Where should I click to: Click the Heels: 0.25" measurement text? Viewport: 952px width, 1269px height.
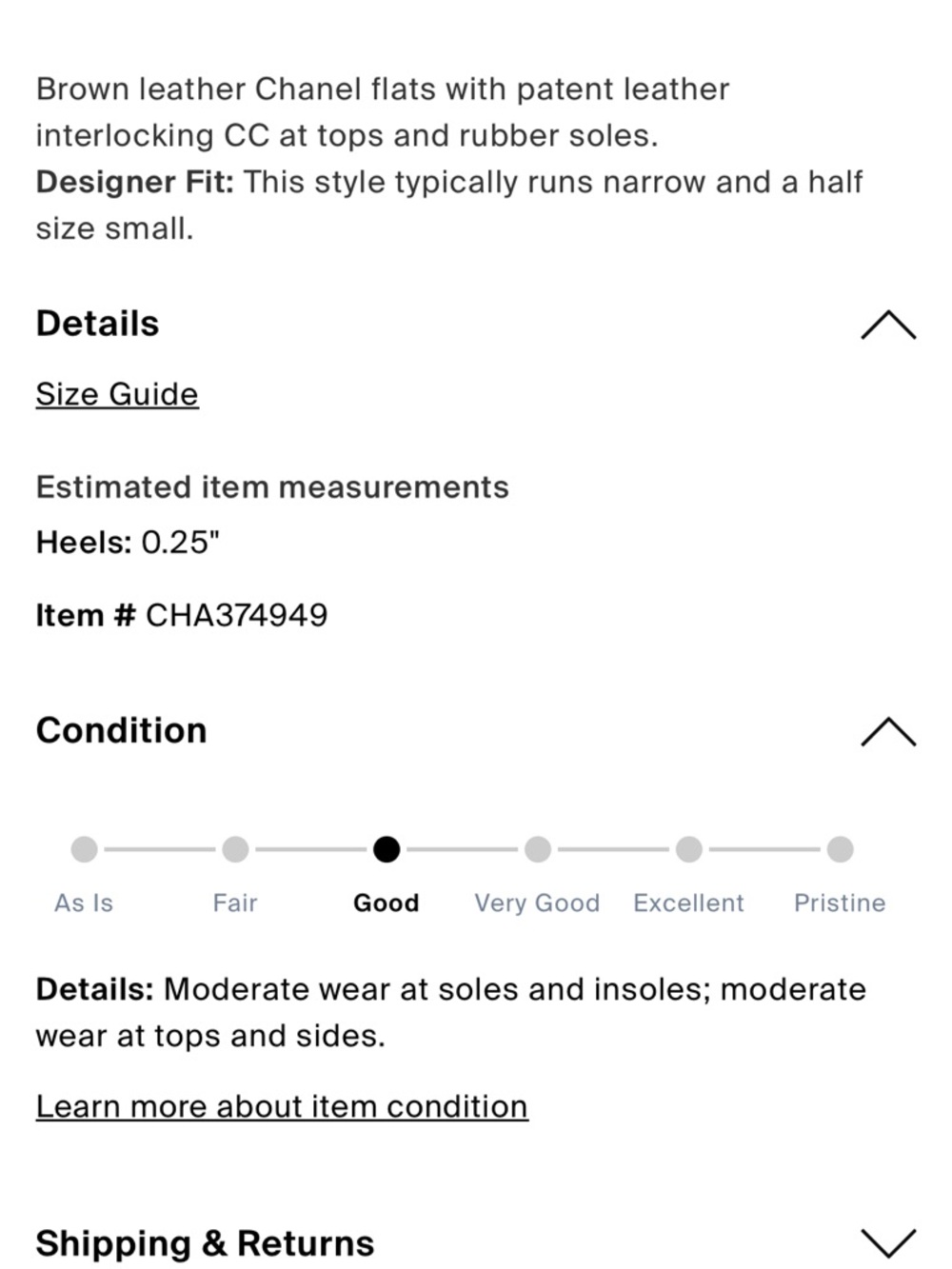128,543
